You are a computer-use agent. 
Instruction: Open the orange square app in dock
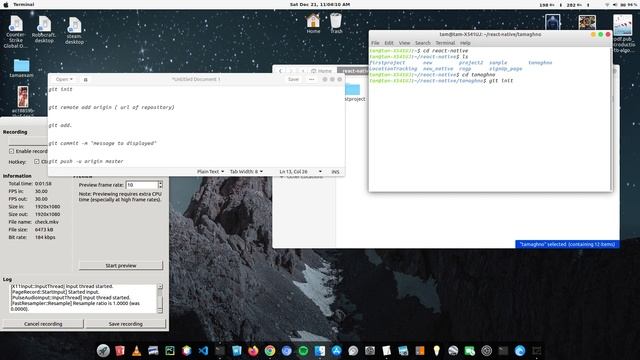420,351
